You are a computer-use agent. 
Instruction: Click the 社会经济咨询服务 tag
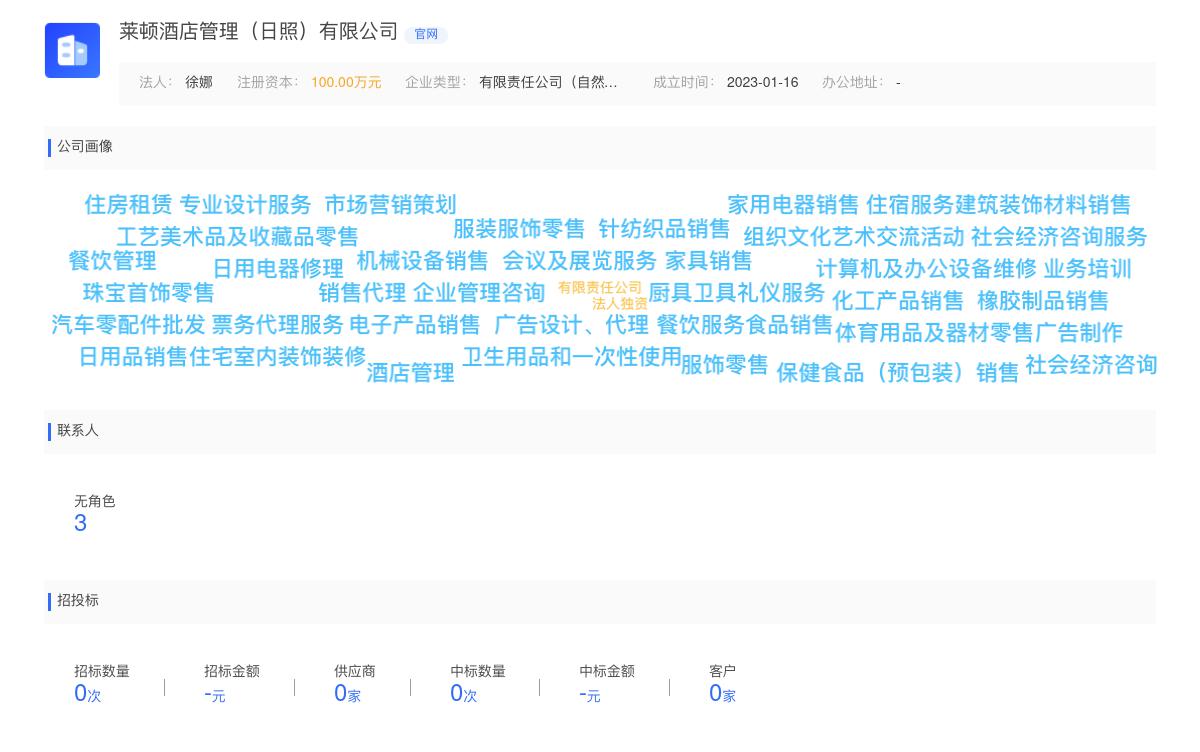(1059, 237)
